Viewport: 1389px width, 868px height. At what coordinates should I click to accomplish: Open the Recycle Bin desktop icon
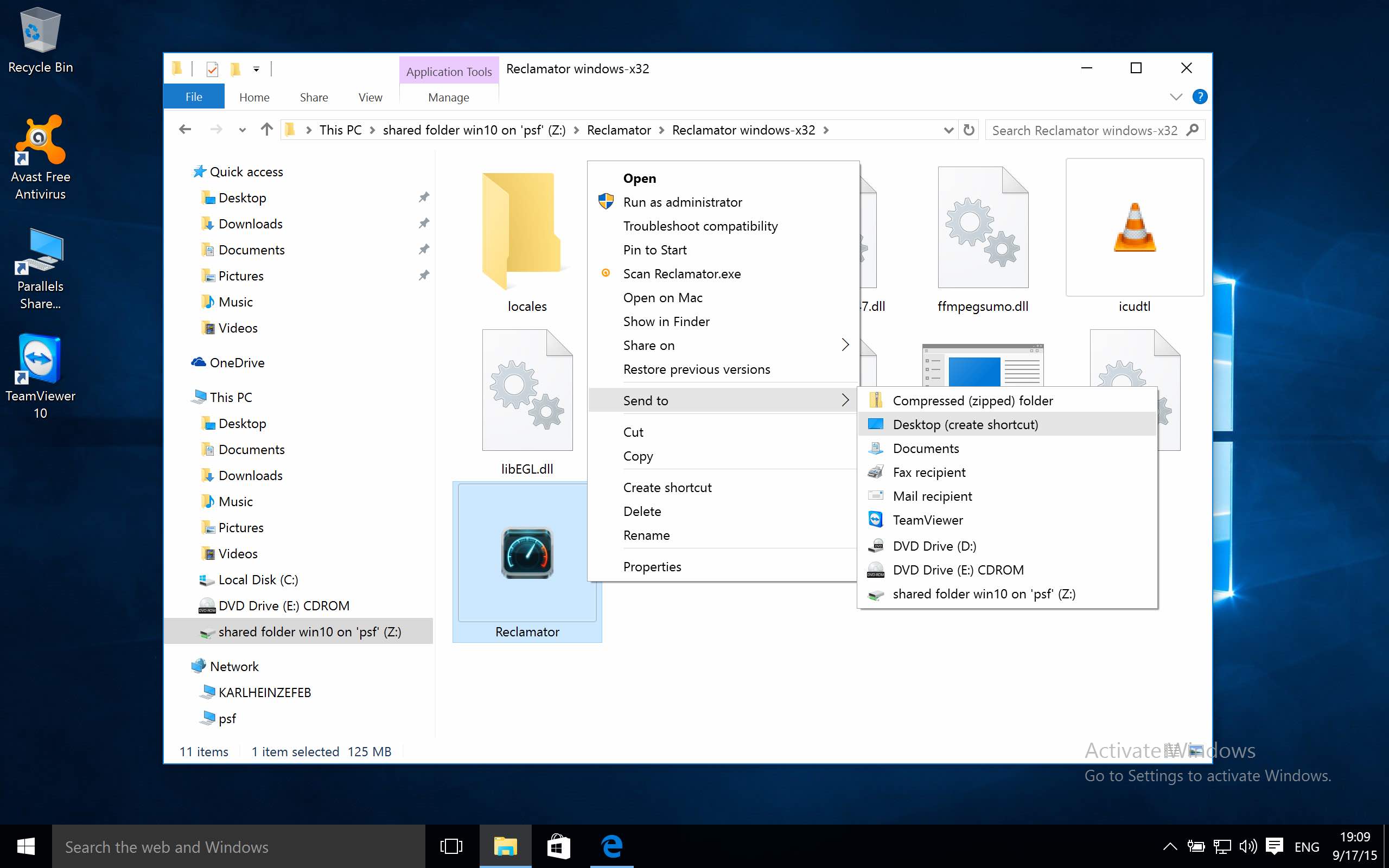(40, 40)
